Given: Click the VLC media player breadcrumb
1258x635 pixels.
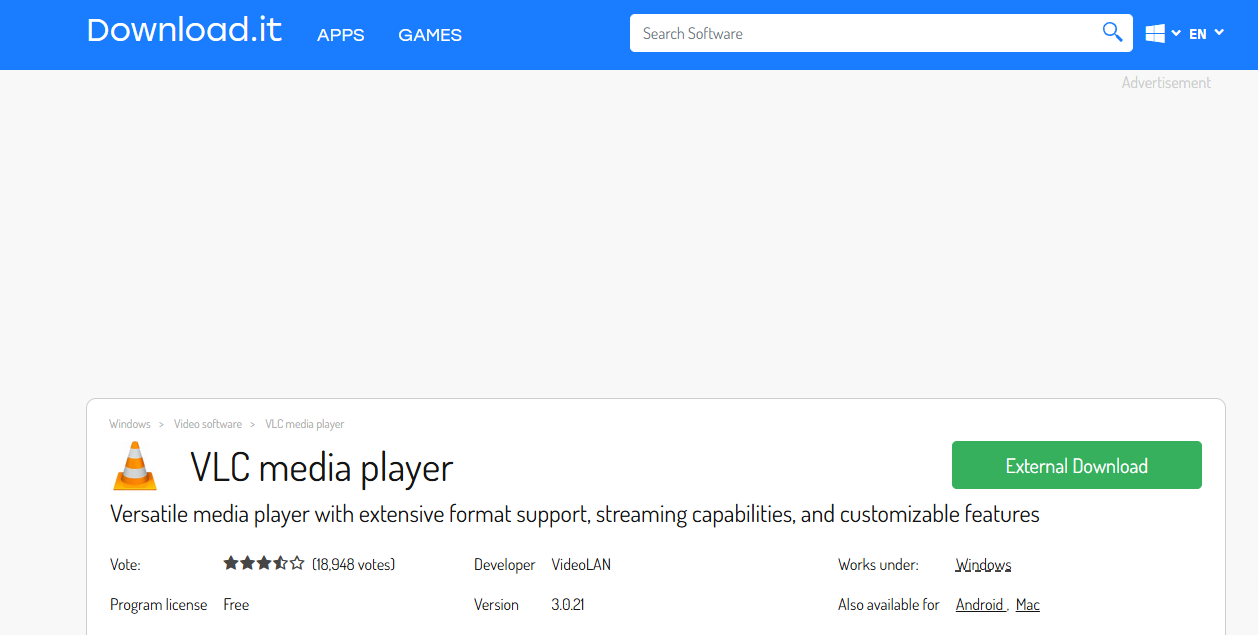Looking at the screenshot, I should pyautogui.click(x=305, y=424).
